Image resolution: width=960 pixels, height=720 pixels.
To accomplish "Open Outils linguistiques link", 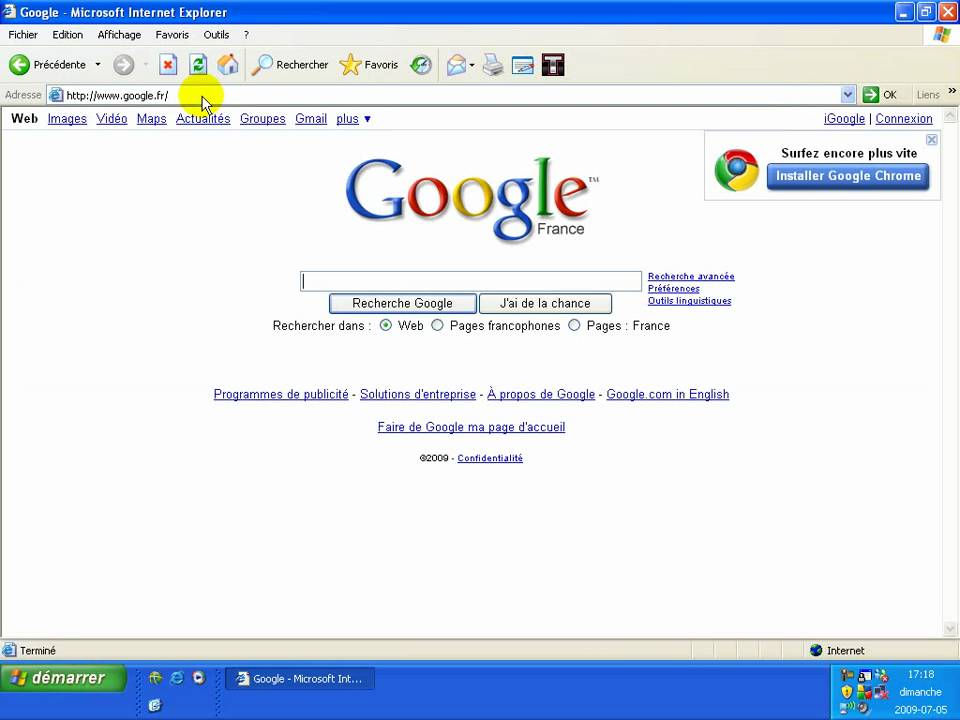I will (689, 301).
